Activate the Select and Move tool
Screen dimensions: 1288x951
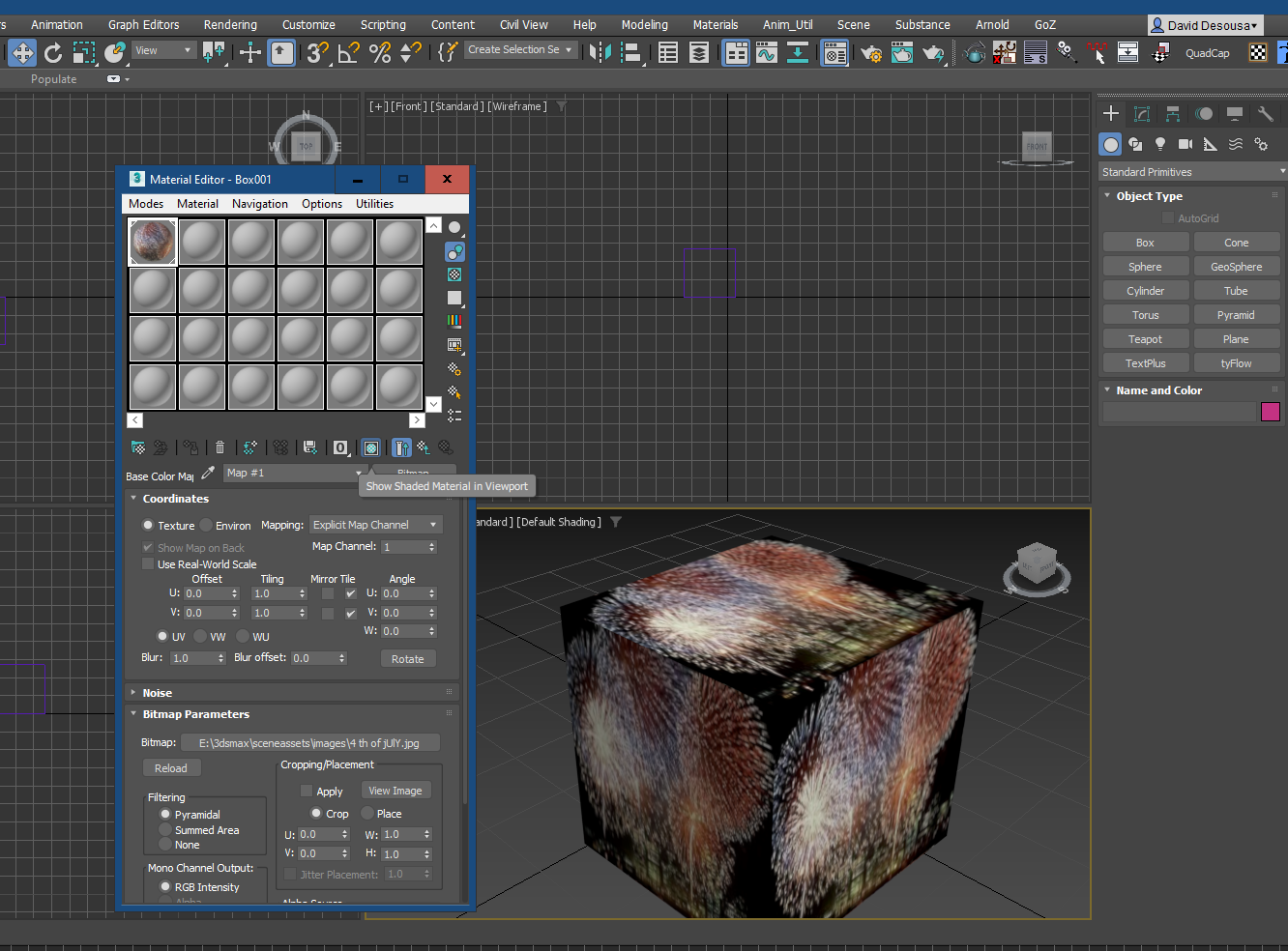click(21, 52)
